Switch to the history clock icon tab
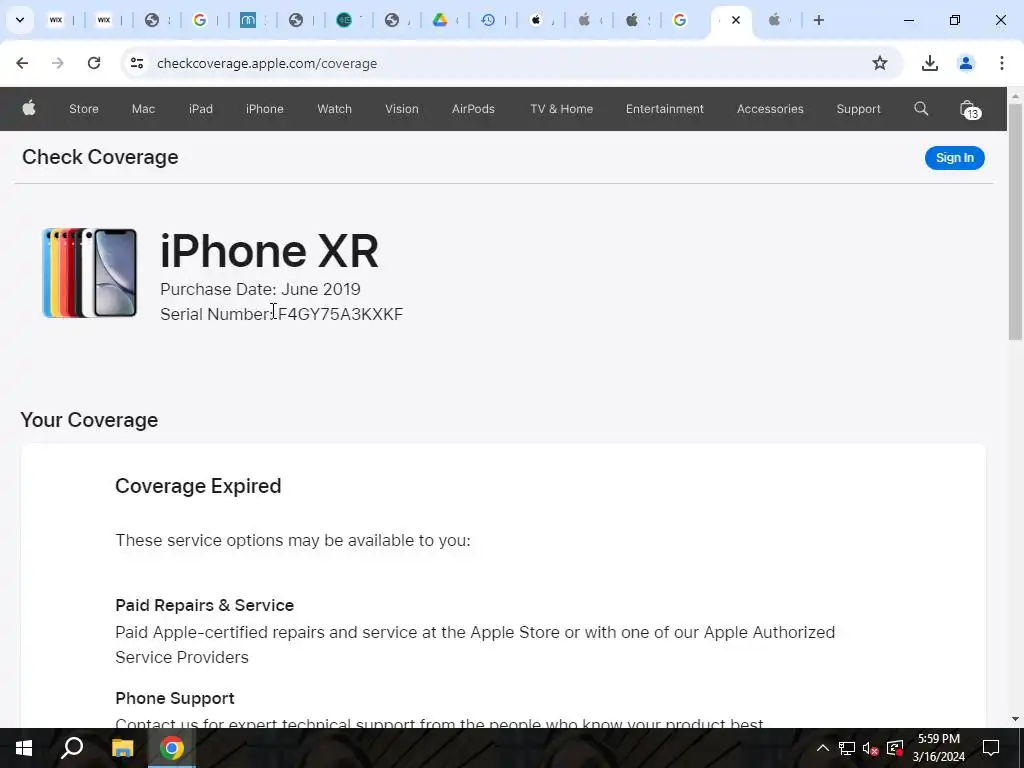 488,20
